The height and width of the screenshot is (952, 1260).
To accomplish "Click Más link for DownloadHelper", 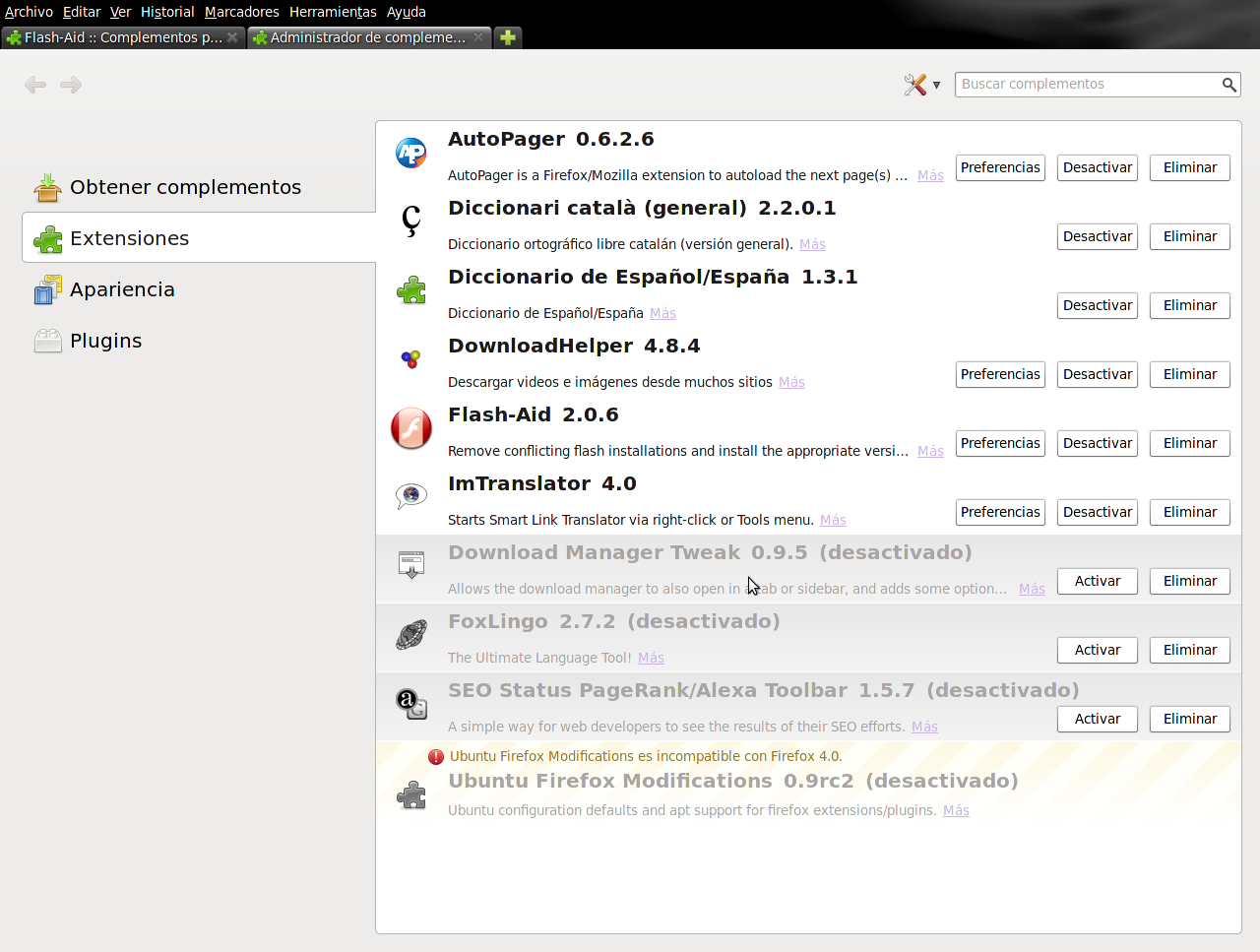I will point(791,382).
